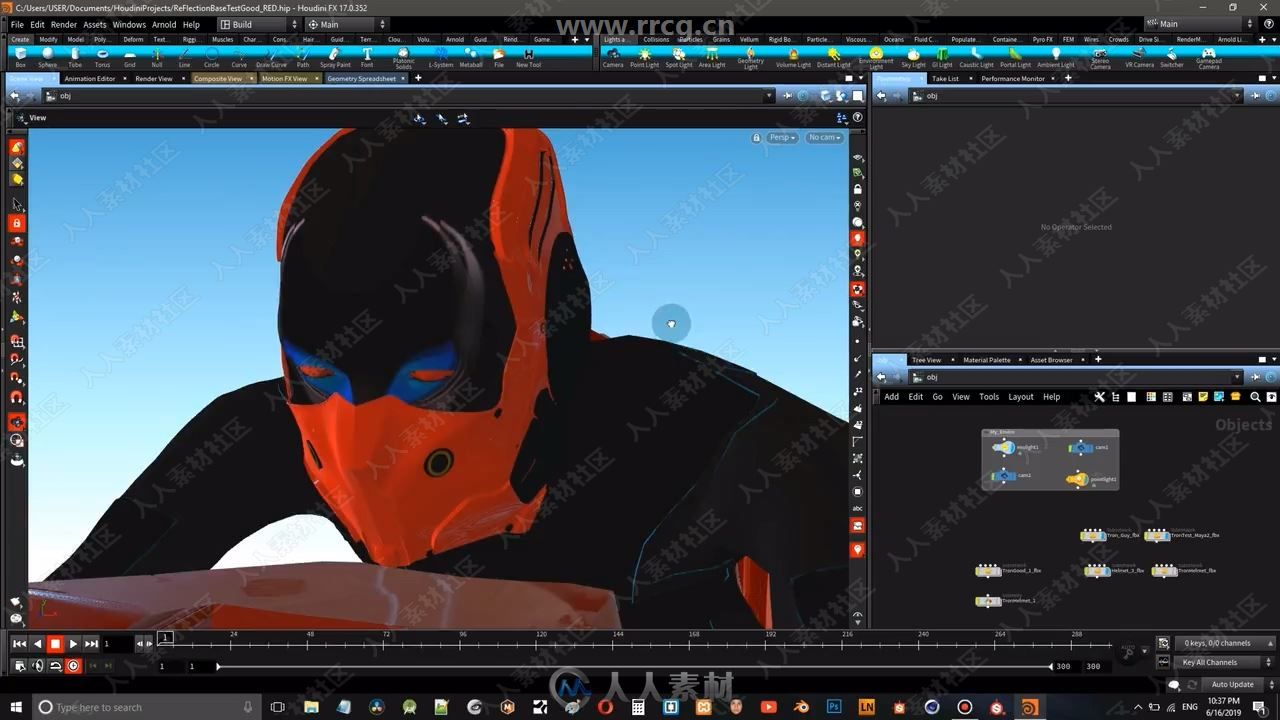Image resolution: width=1280 pixels, height=720 pixels.
Task: Expand parameters pane path dropdown arrow
Action: pos(1237,96)
